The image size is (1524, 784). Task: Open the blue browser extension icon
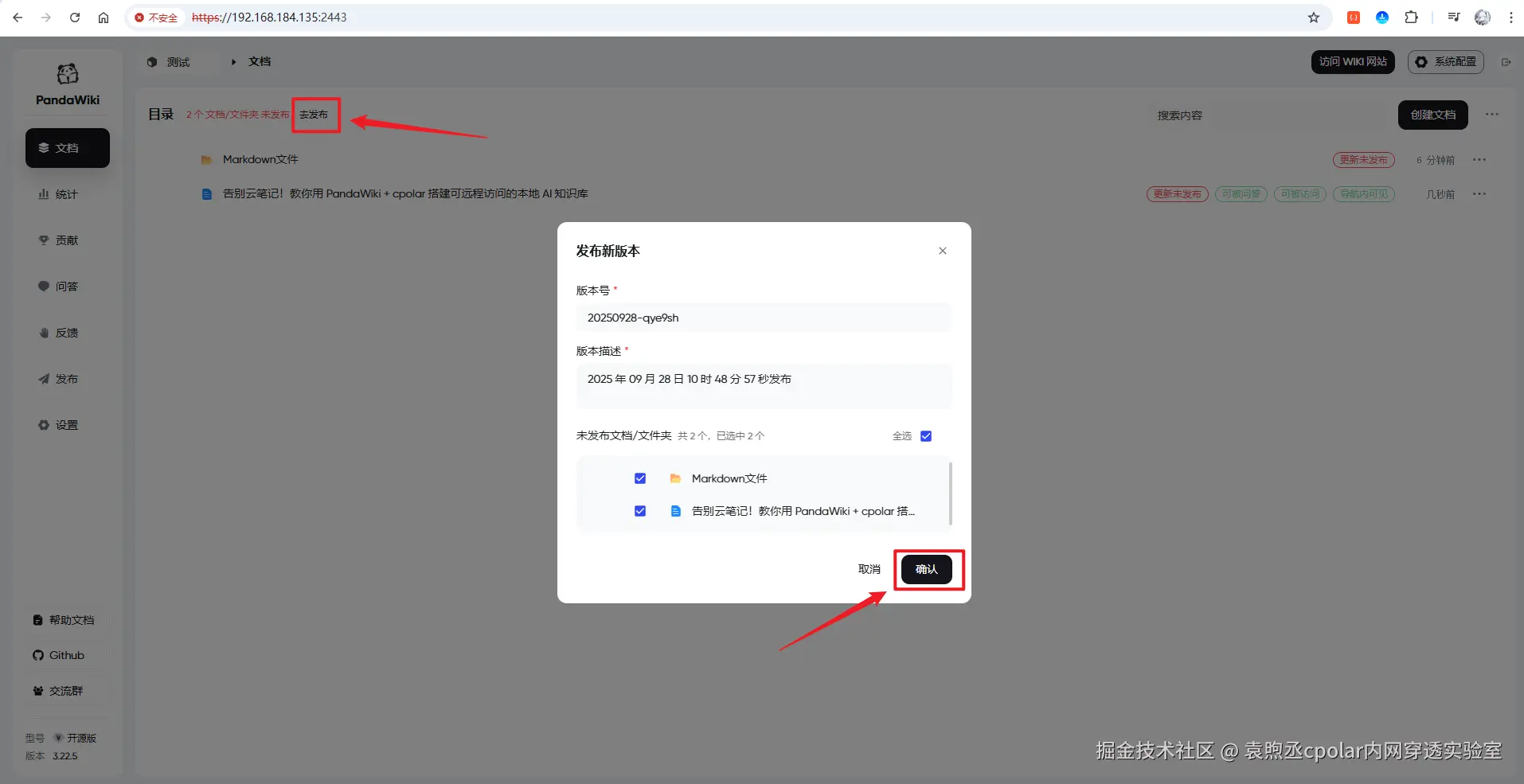coord(1382,18)
